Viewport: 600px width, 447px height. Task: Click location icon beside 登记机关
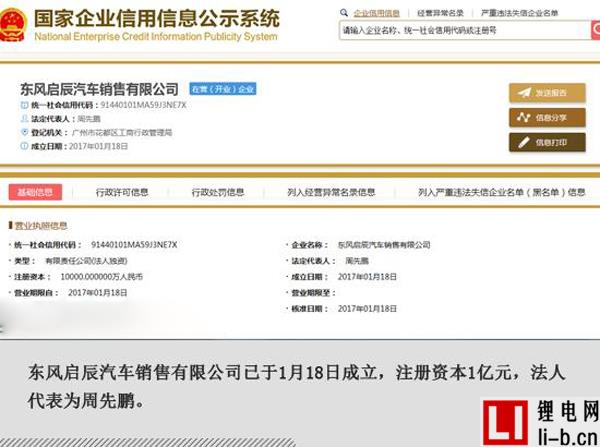(x=24, y=132)
